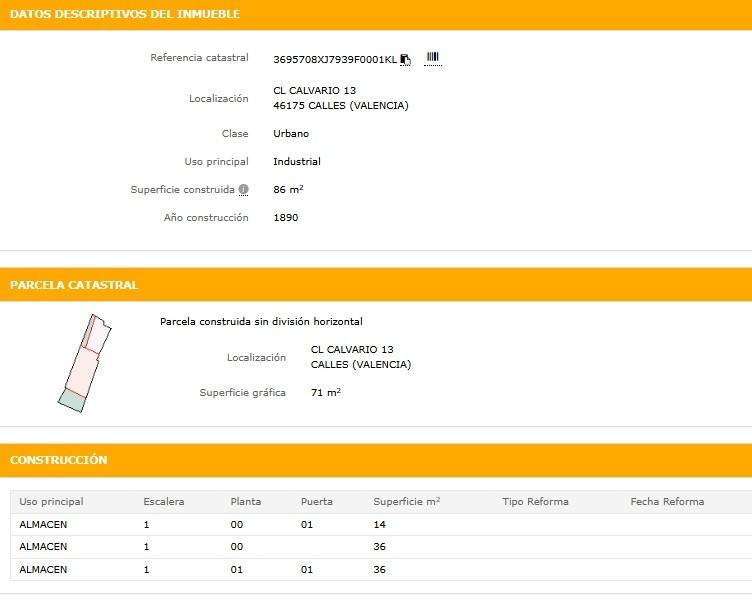The width and height of the screenshot is (752, 600).
Task: Open the parcel map thumbnail
Action: [83, 361]
